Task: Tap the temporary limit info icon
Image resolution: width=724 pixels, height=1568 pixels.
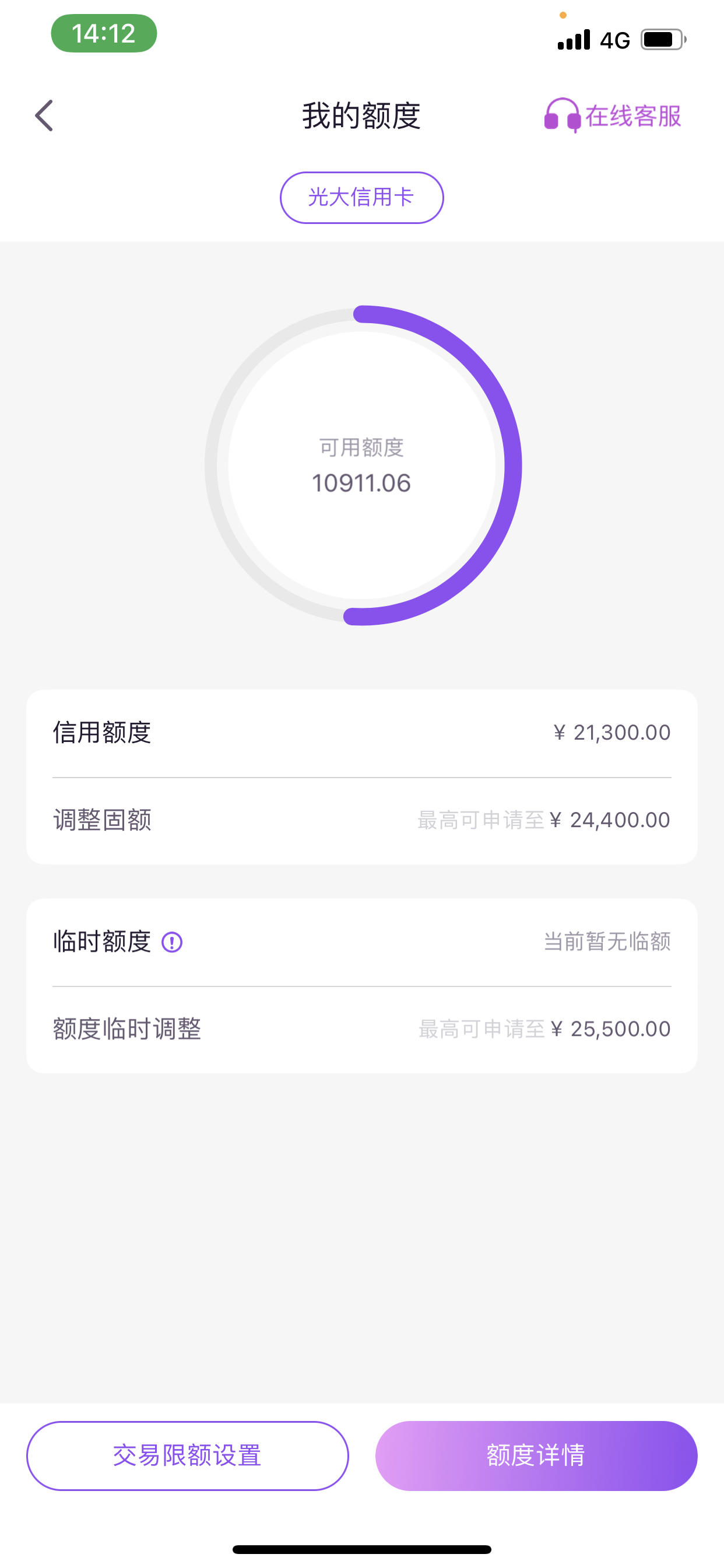Action: click(x=171, y=942)
